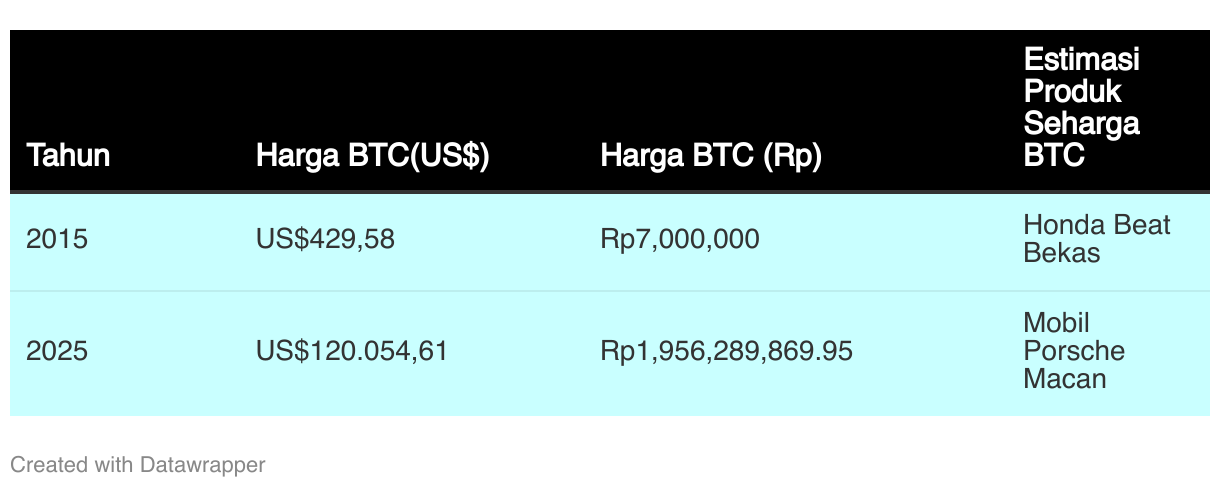Click the word Seharga in header

click(x=1082, y=125)
